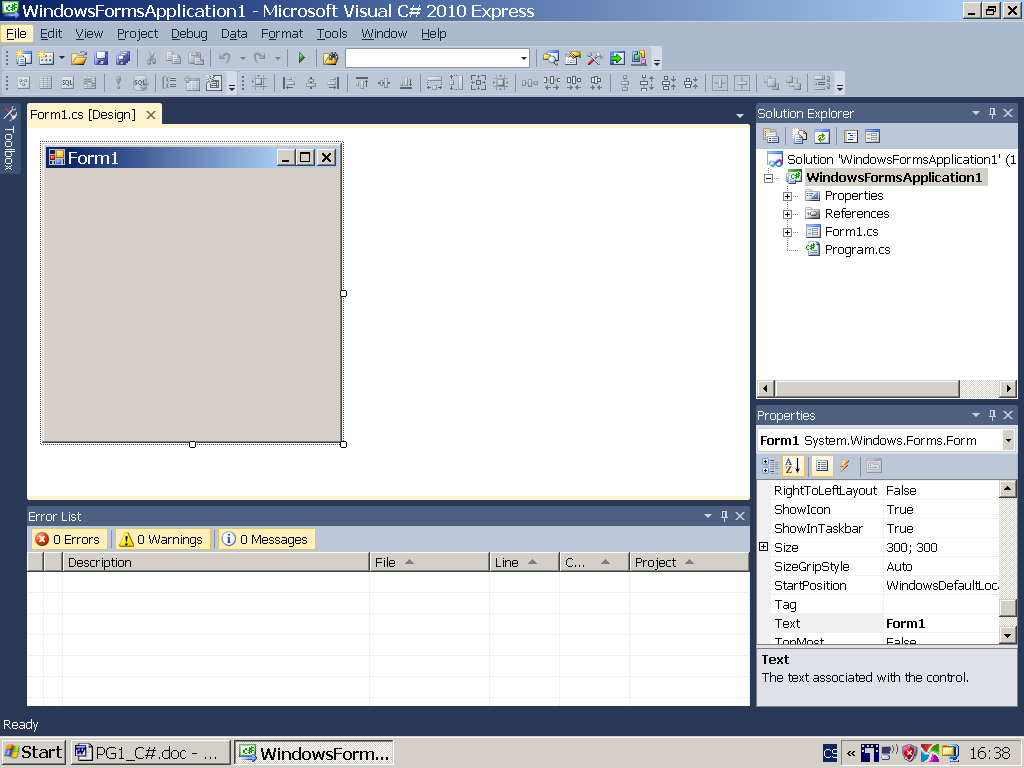
Task: Open the find combo box dropdown arrow
Action: tap(523, 58)
